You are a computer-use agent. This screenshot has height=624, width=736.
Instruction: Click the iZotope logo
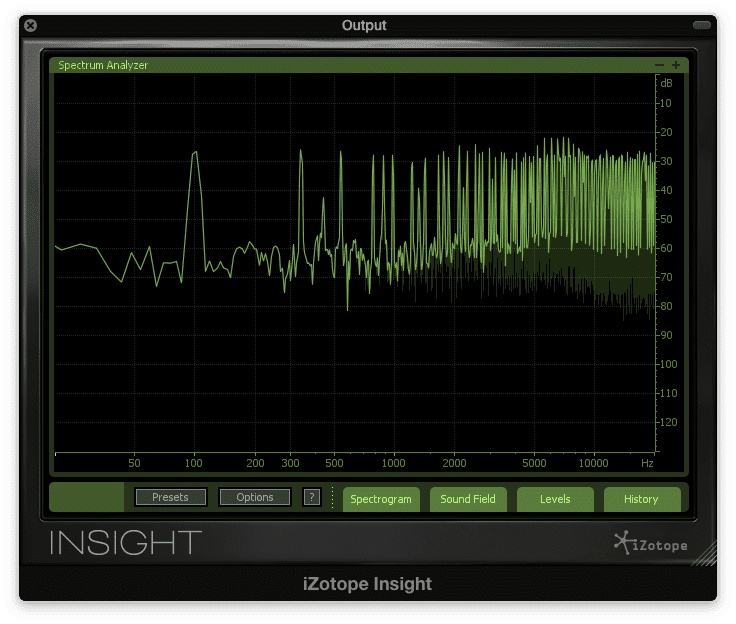(651, 544)
